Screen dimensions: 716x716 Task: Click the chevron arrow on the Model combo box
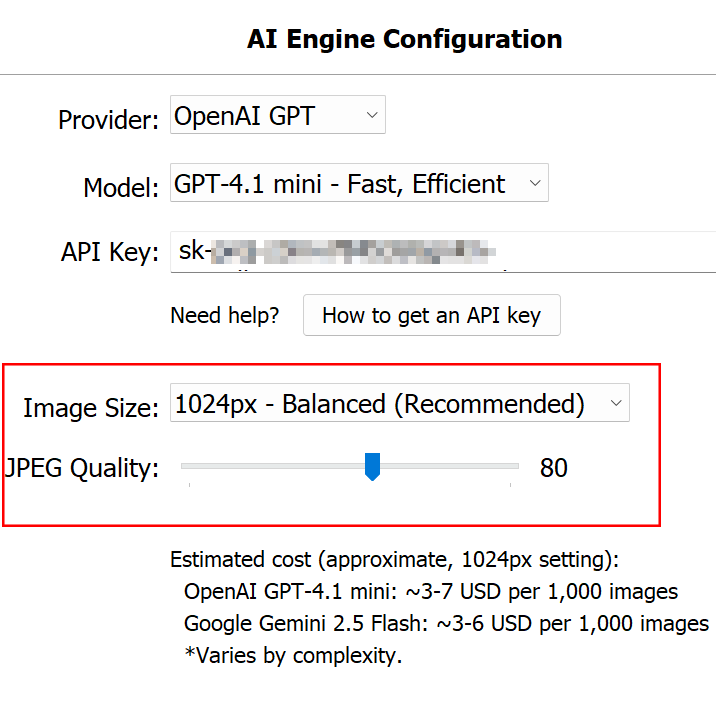[534, 184]
